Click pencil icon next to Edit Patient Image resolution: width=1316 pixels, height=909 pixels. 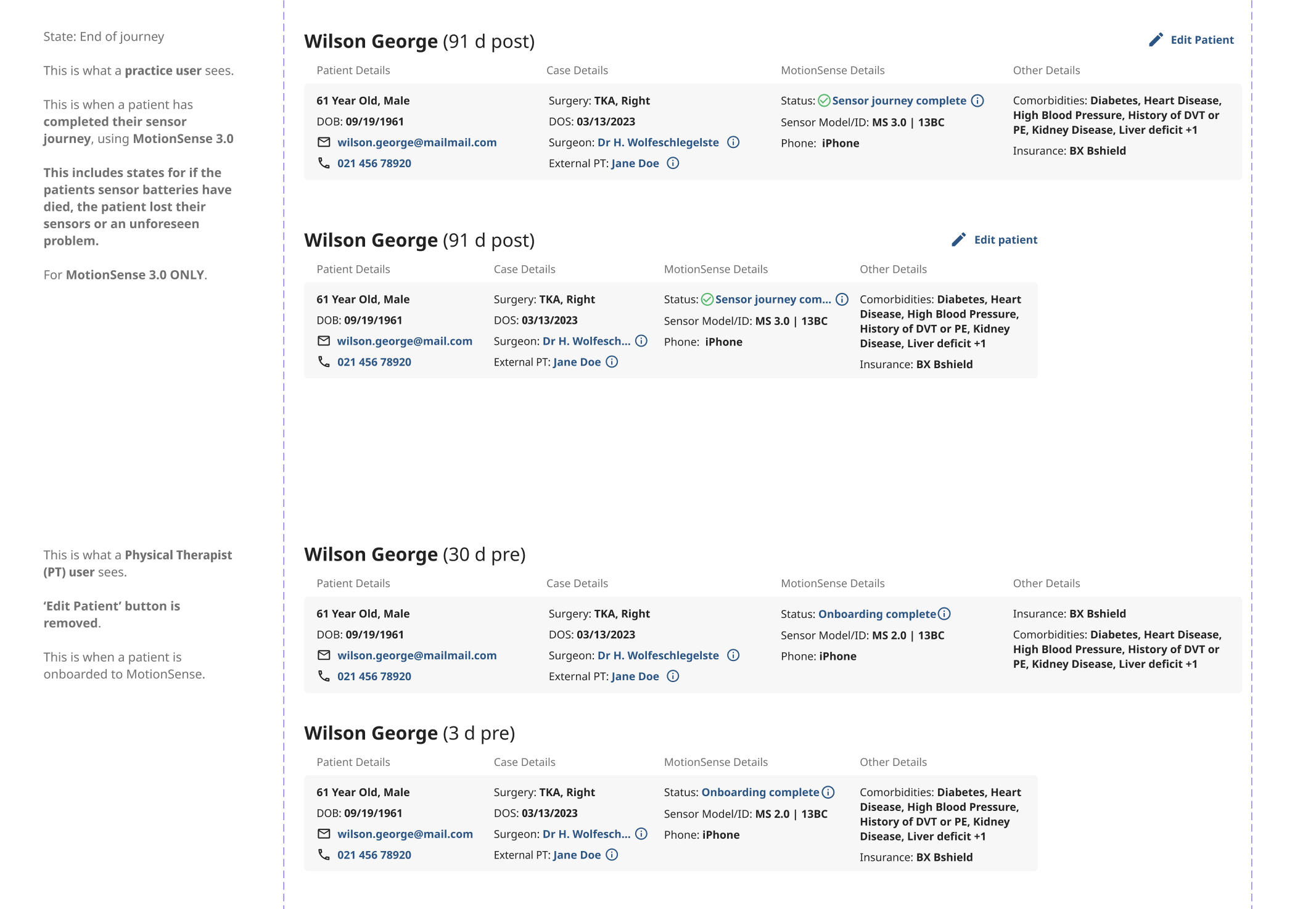[1156, 40]
